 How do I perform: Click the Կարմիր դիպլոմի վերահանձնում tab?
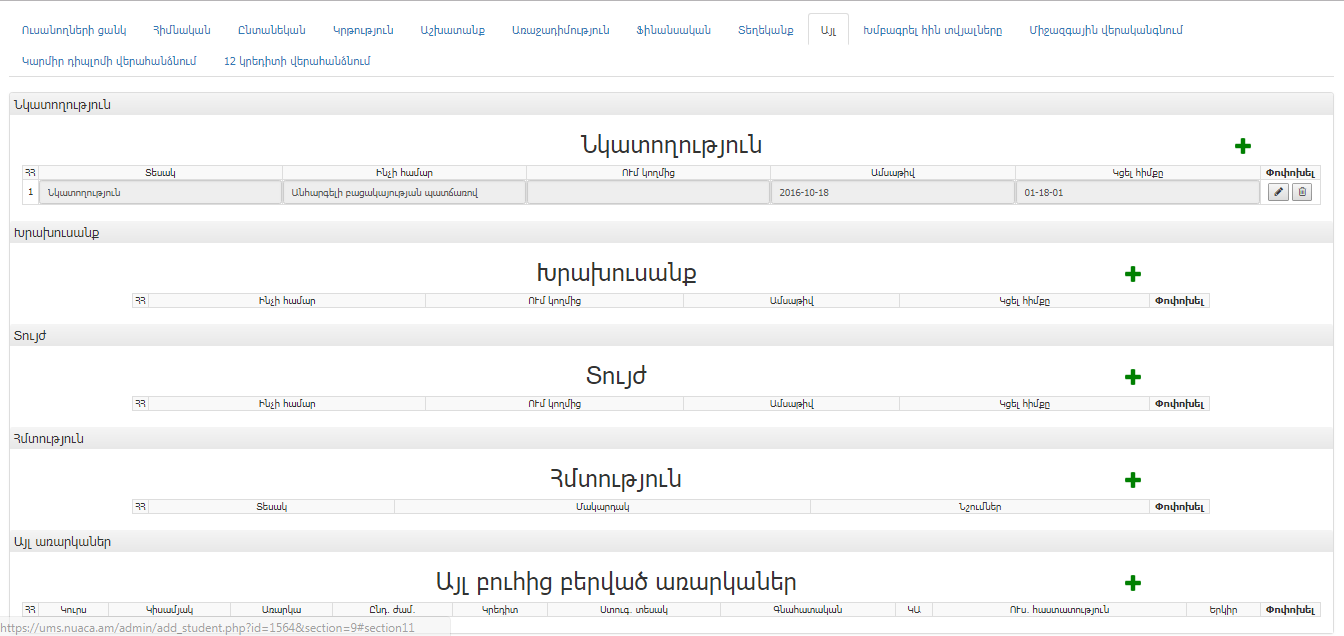coord(109,61)
